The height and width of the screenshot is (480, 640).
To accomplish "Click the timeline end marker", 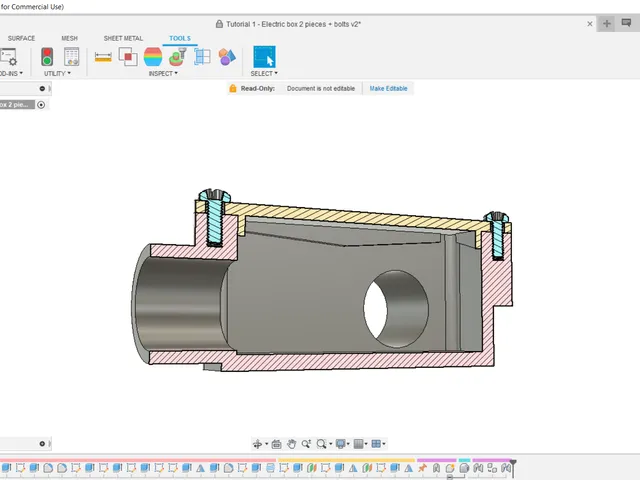I will tap(513, 468).
